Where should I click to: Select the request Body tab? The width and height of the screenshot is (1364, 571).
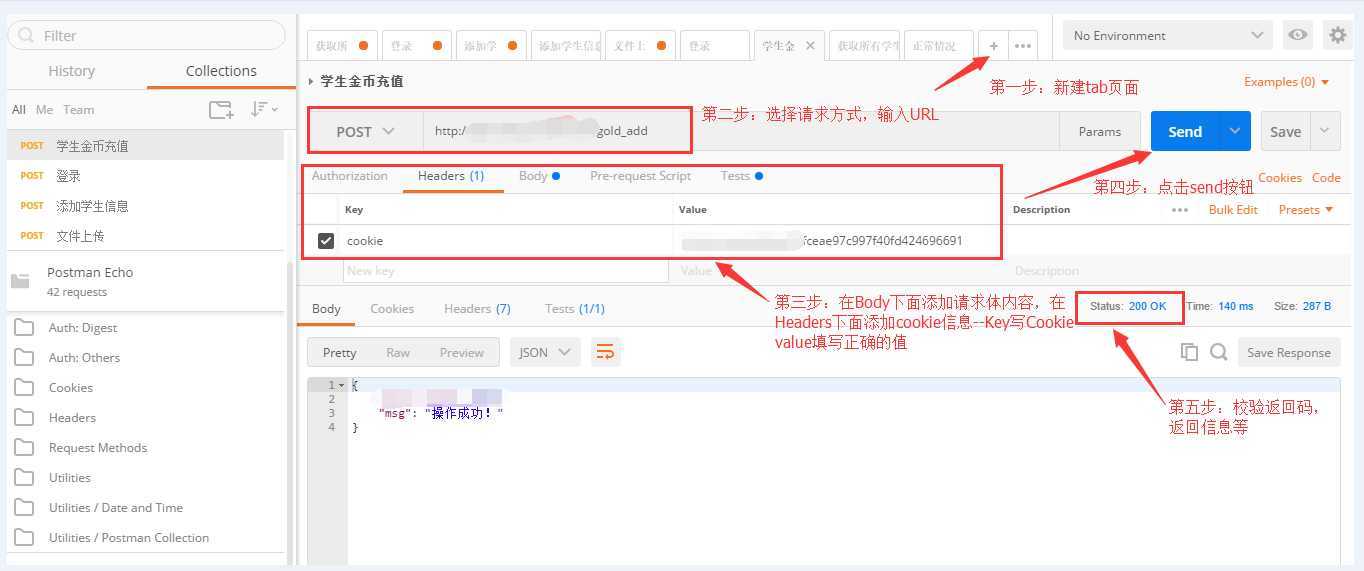538,176
